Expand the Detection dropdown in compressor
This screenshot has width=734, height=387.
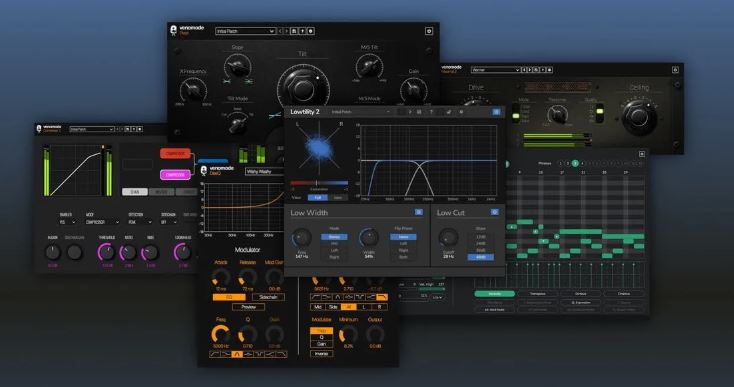[x=139, y=222]
